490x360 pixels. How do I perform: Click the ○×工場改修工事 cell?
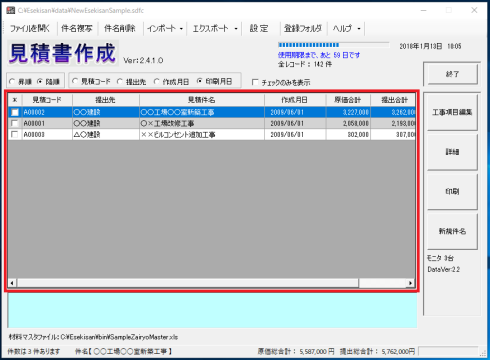pos(202,123)
